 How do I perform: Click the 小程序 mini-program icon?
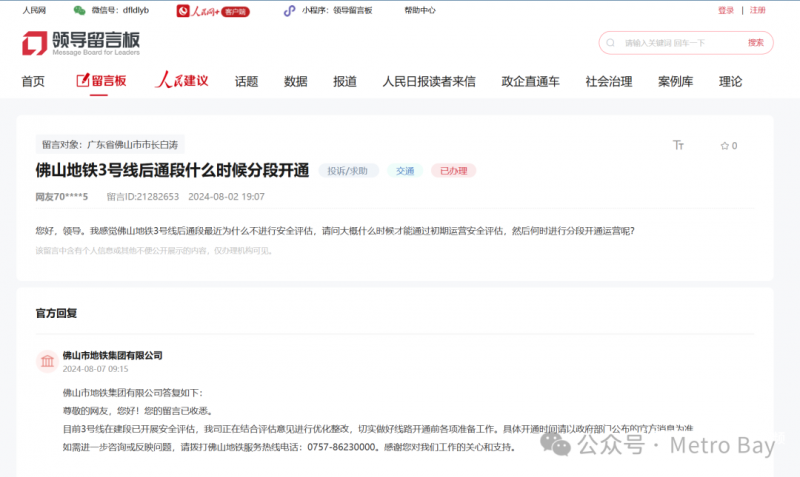[x=289, y=11]
